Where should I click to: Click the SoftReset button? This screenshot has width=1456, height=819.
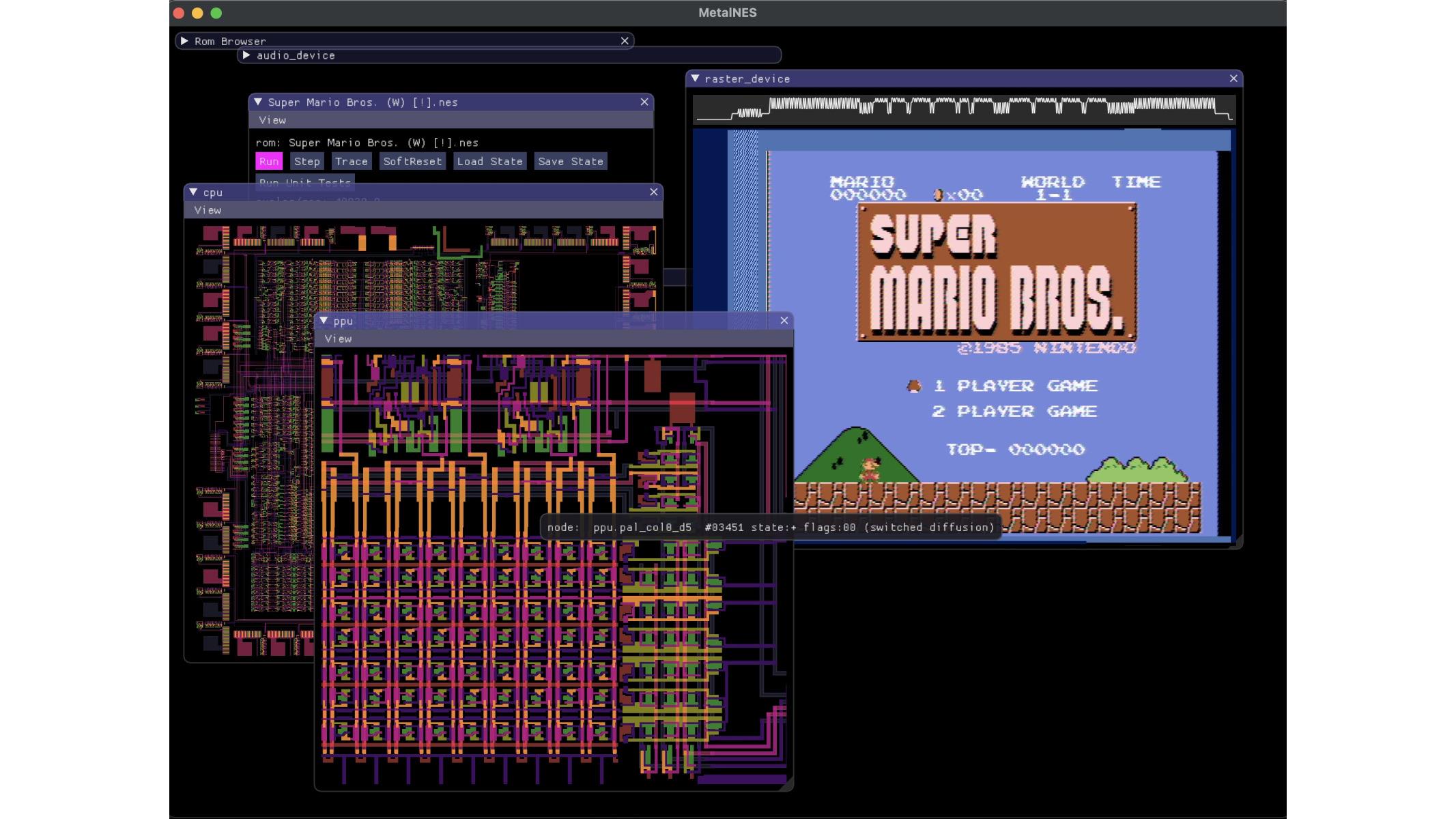coord(412,161)
